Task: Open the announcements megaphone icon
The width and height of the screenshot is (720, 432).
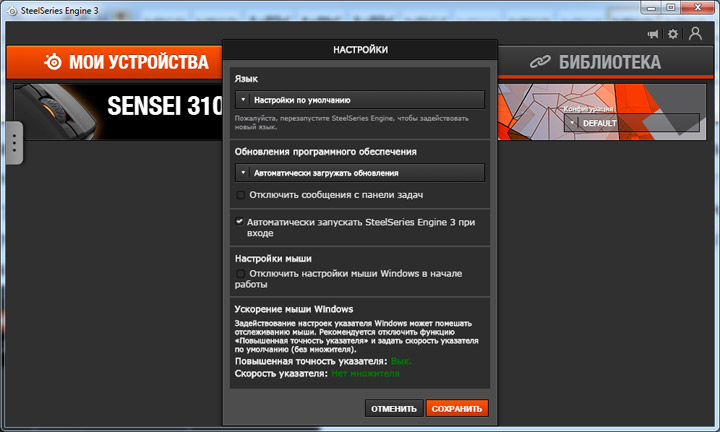Action: coord(652,34)
